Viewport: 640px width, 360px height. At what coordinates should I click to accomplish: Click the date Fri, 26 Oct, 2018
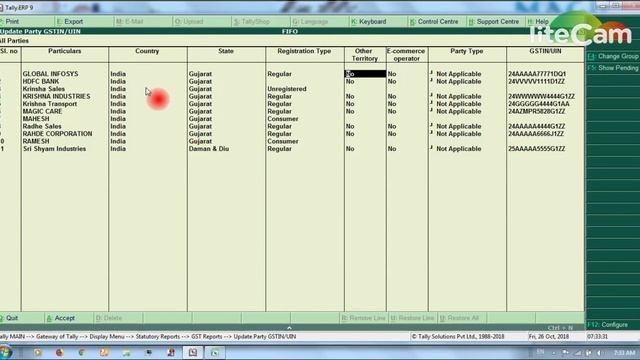[549, 337]
